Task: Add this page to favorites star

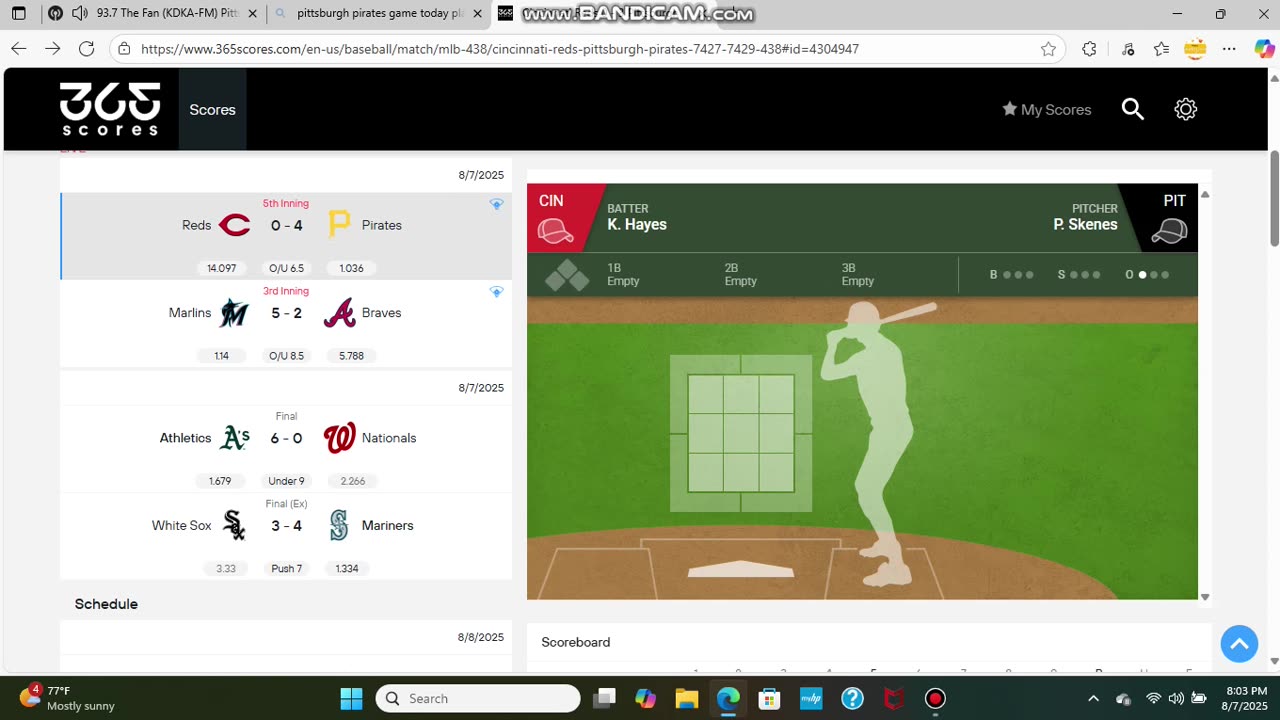Action: [1048, 49]
